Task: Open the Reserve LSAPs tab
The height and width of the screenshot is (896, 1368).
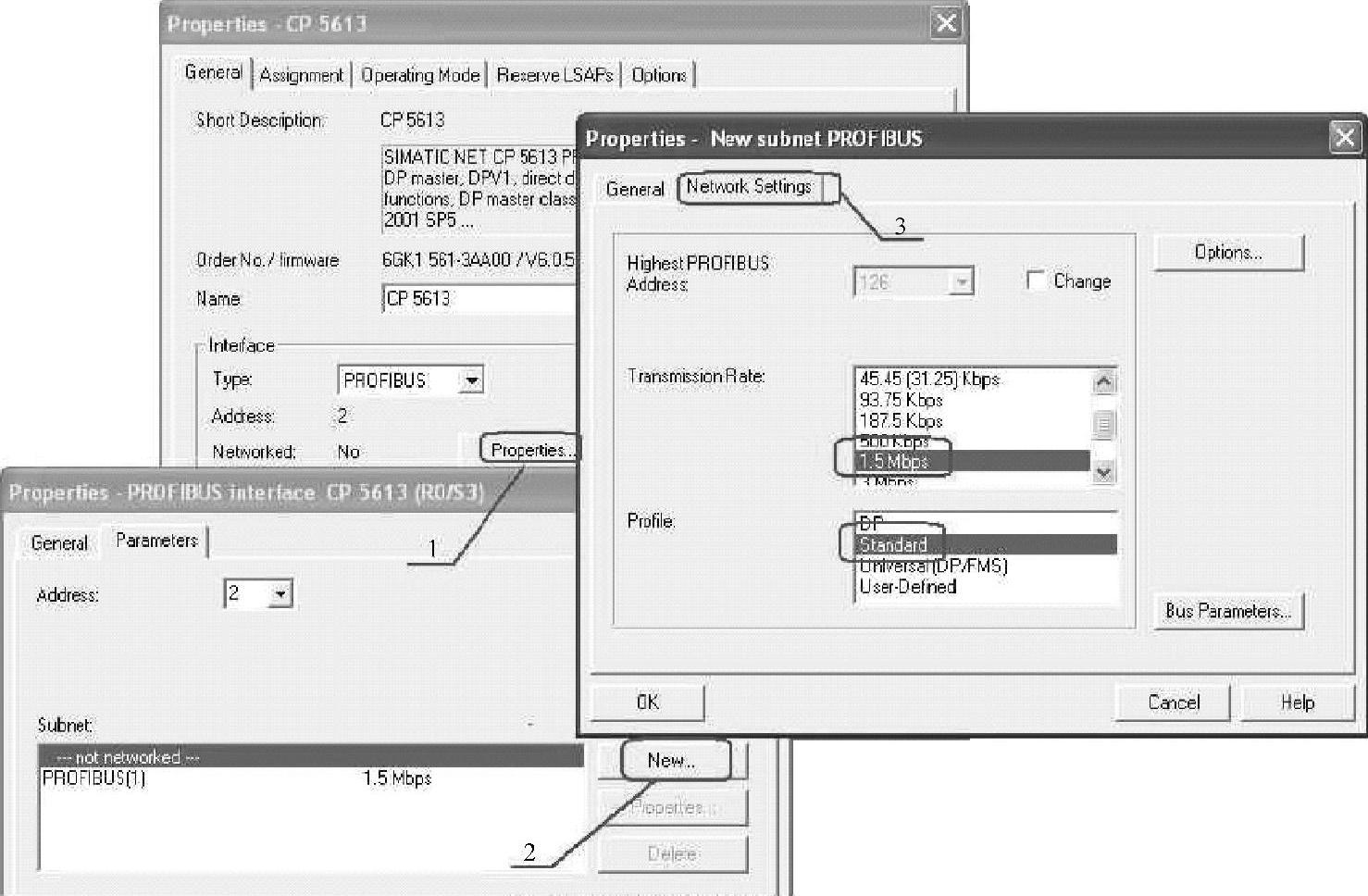Action: click(x=555, y=75)
